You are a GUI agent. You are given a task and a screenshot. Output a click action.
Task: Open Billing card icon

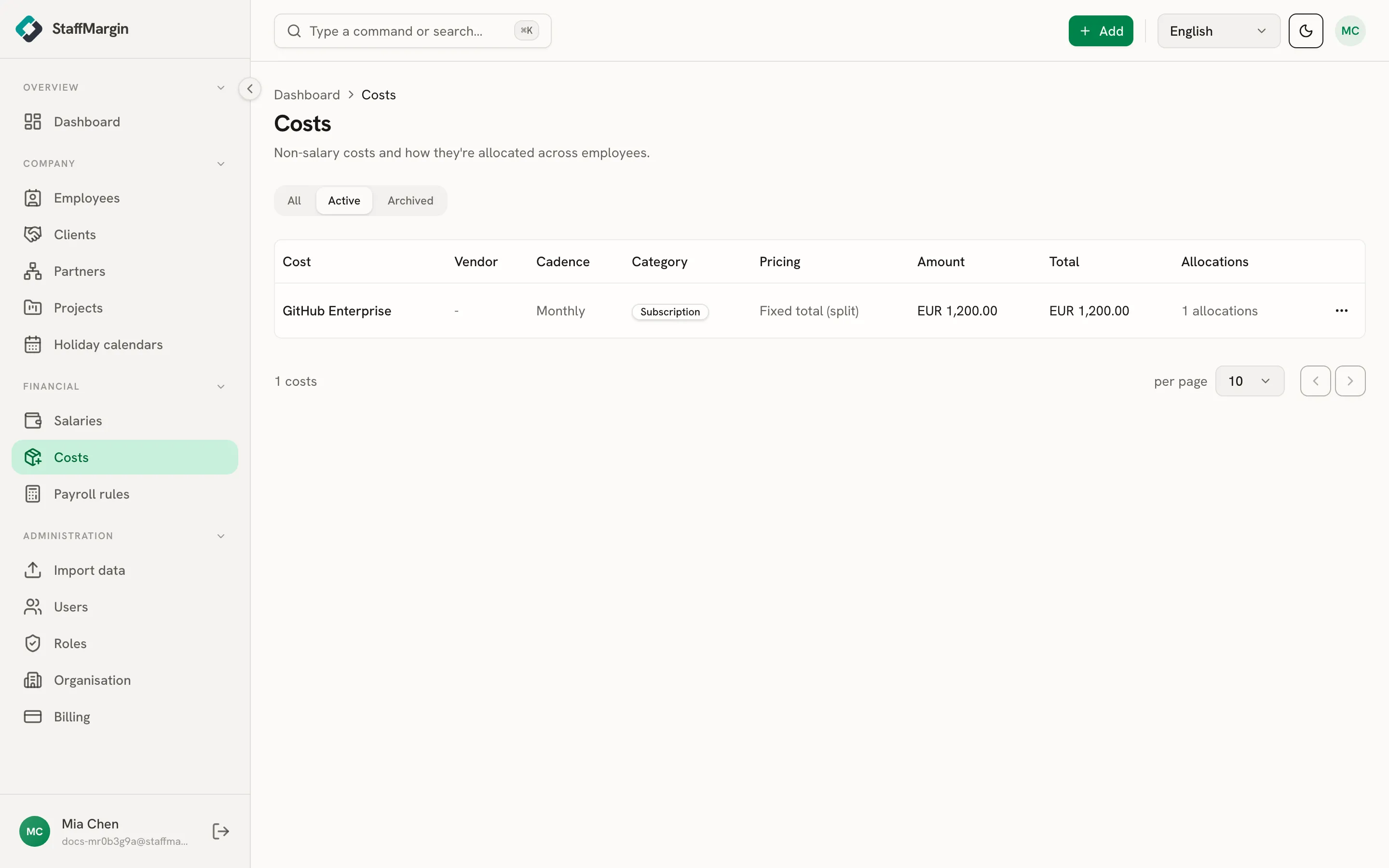pos(33,717)
